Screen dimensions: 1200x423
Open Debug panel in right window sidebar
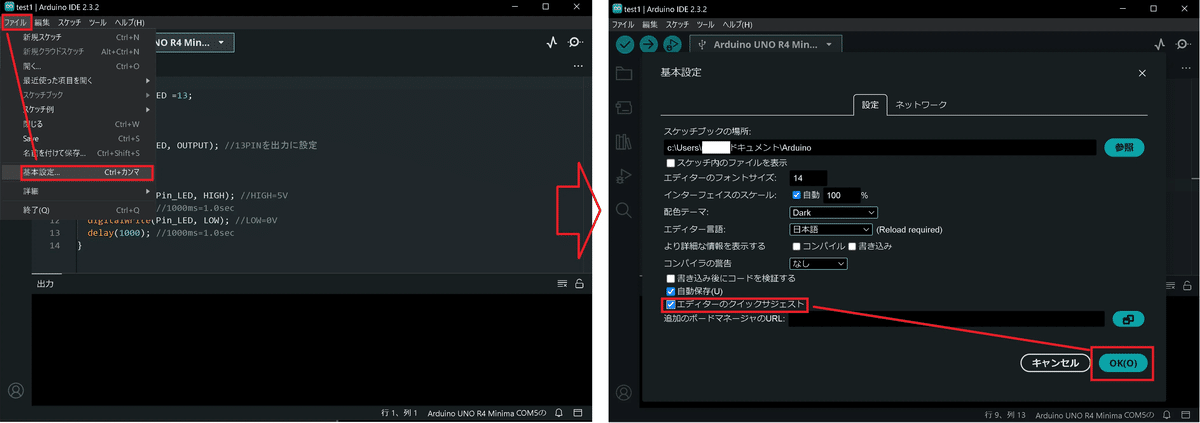point(624,176)
